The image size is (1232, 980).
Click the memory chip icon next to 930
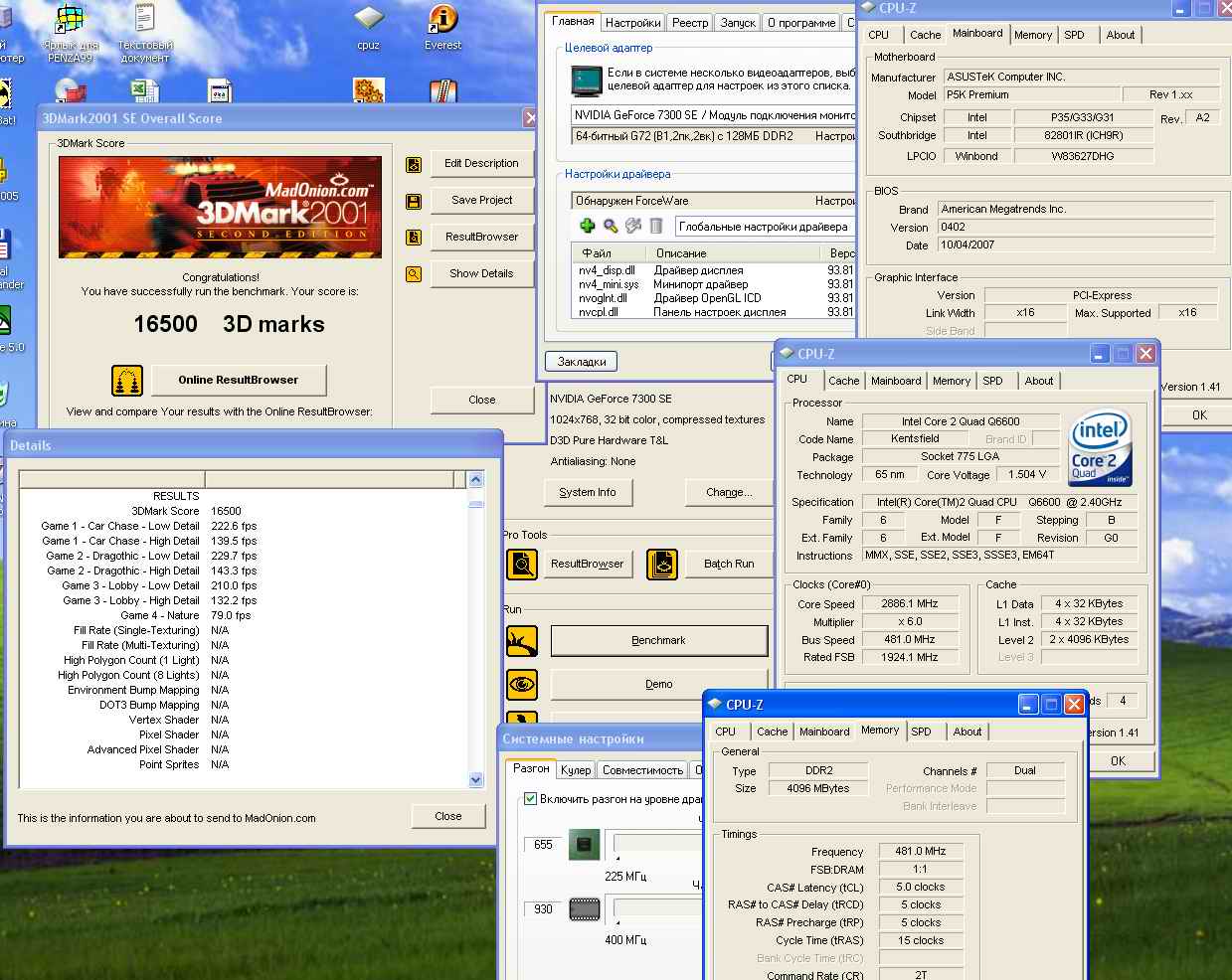(584, 908)
